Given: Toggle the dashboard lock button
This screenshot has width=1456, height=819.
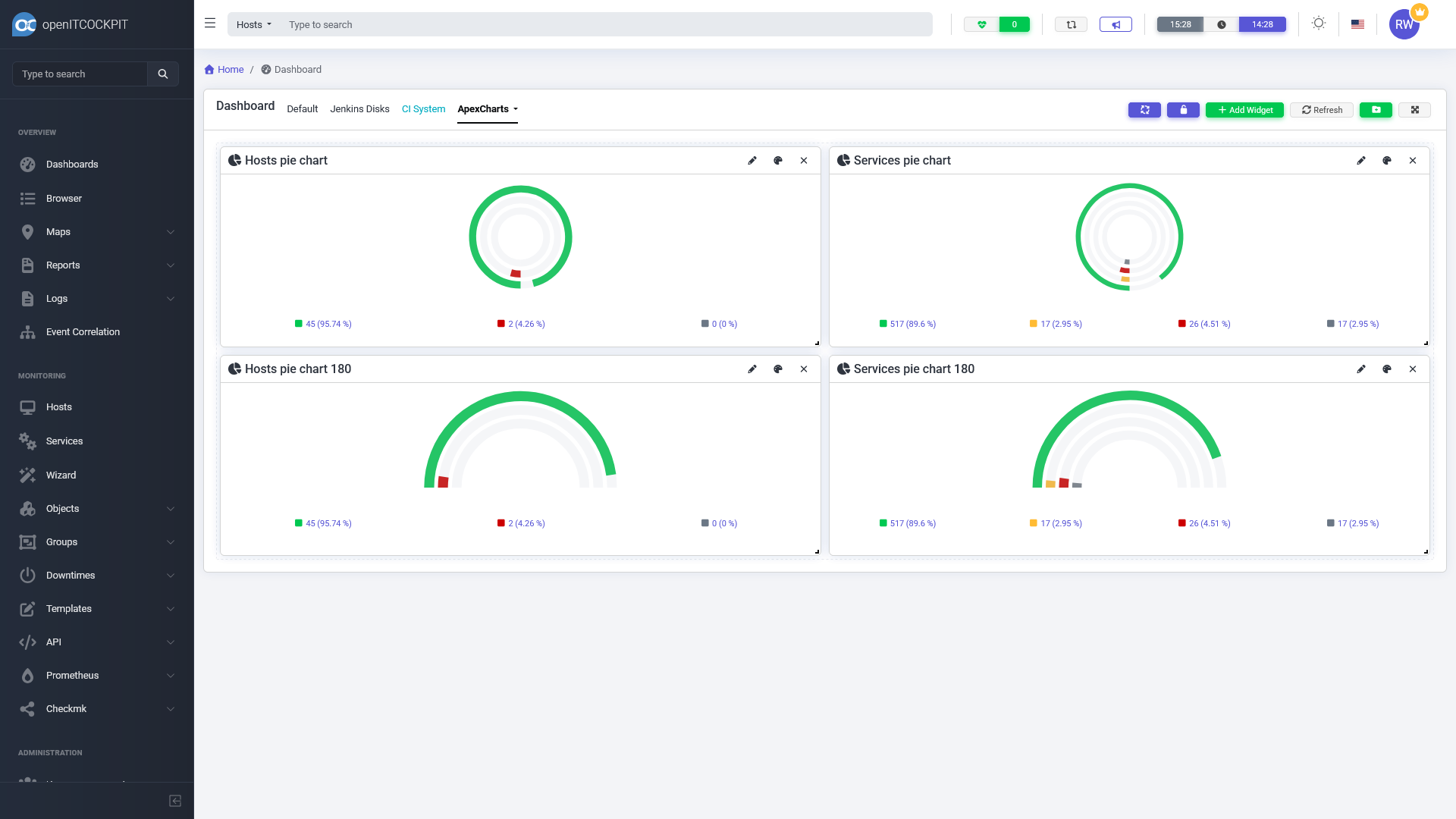Looking at the screenshot, I should 1183,110.
